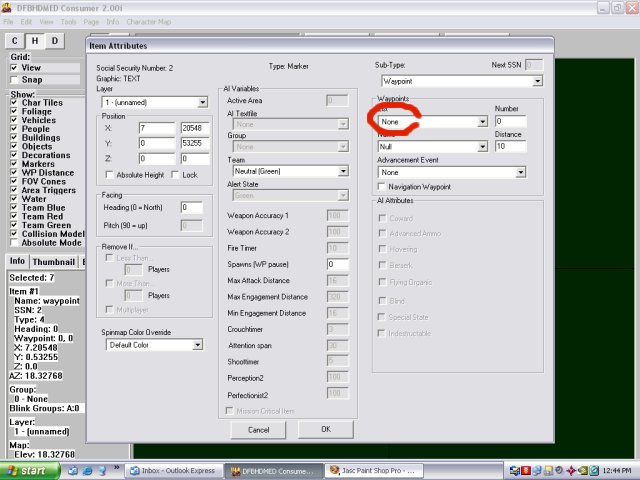Click the C mode button
Screen dimensions: 640x480
[15, 40]
